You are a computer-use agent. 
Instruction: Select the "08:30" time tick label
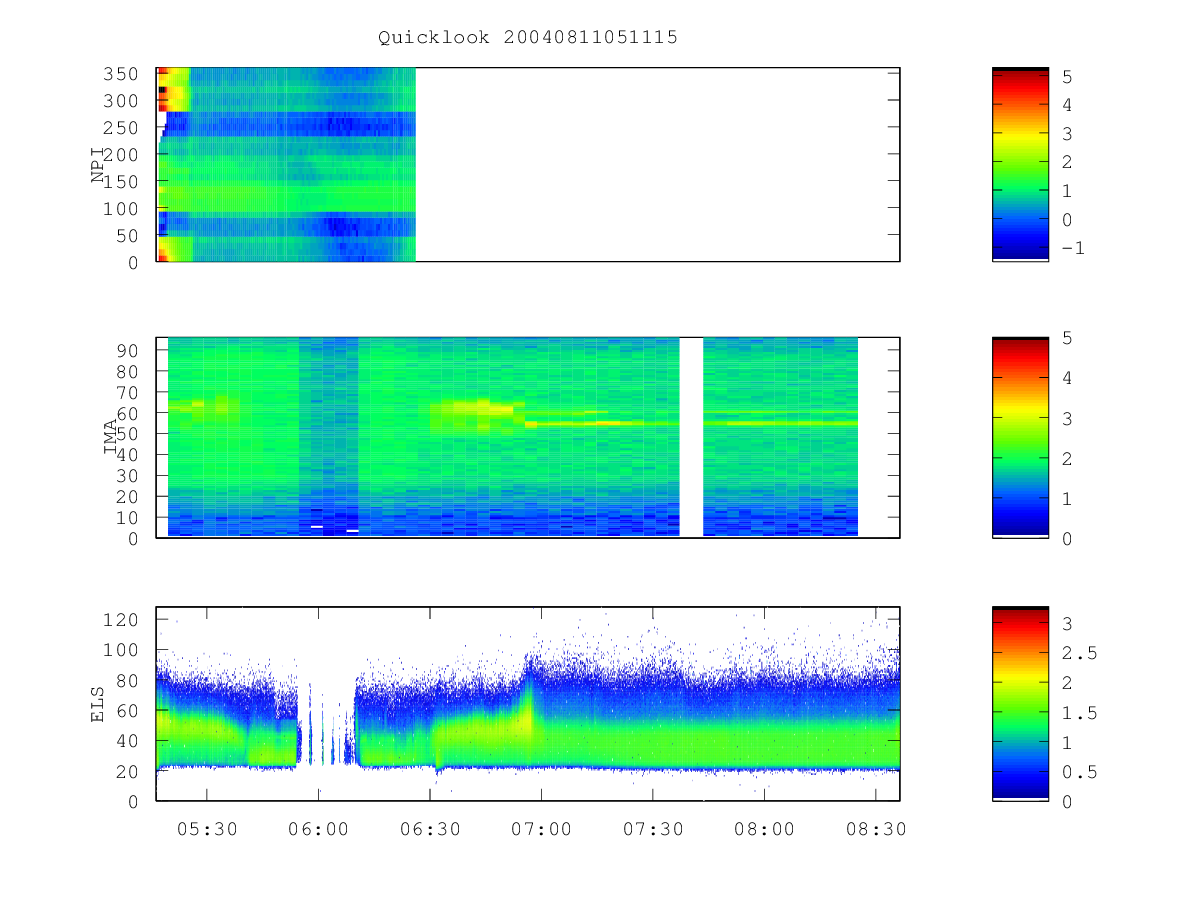coord(876,829)
